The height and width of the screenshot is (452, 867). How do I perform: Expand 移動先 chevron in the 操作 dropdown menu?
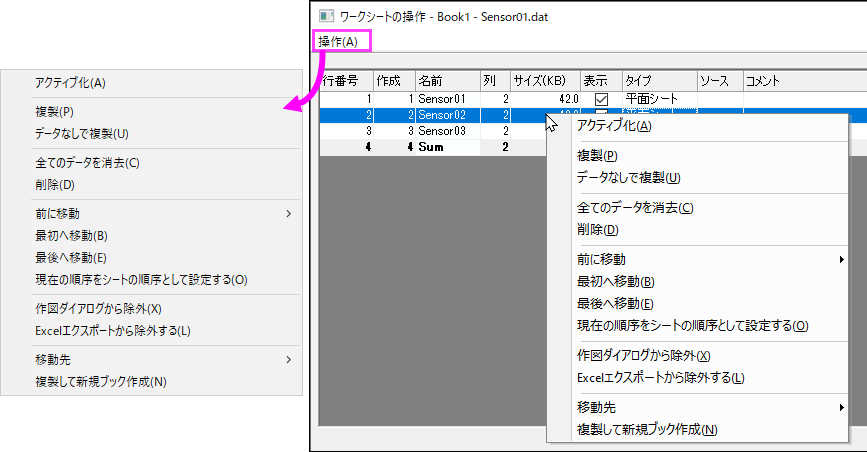click(x=289, y=360)
